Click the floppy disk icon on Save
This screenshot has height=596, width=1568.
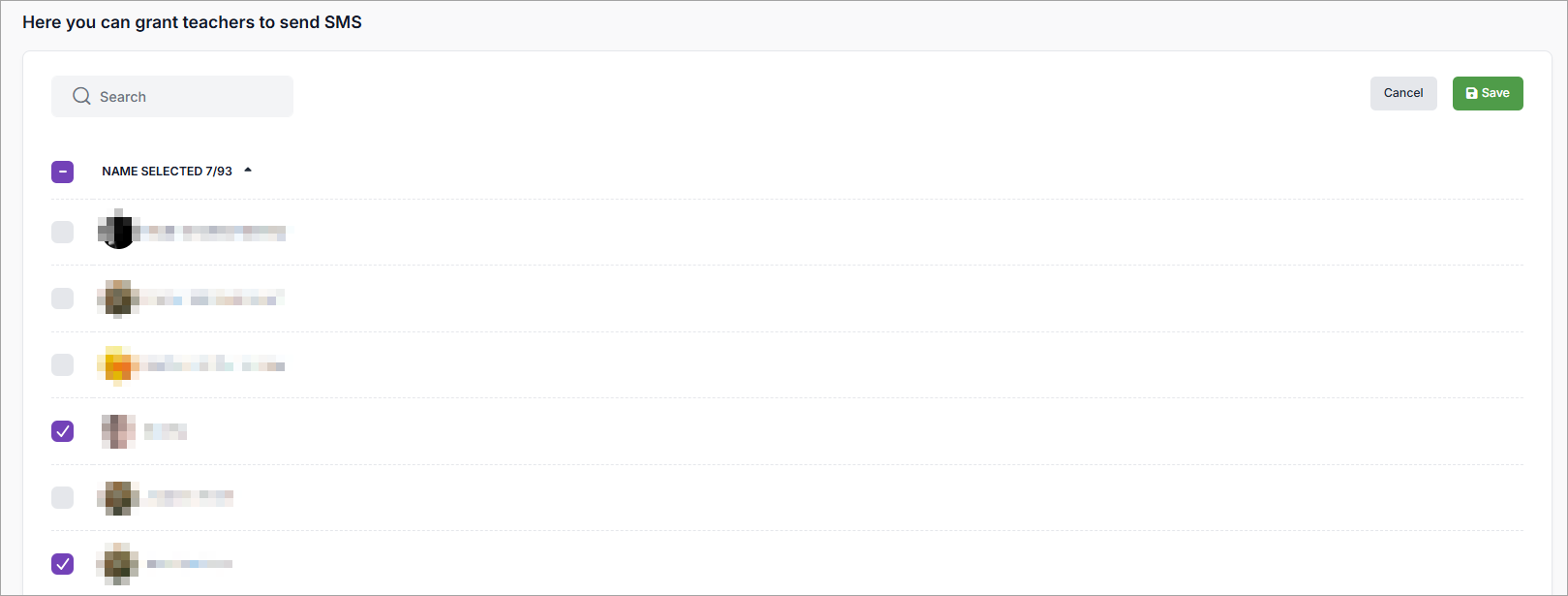[x=1472, y=94]
